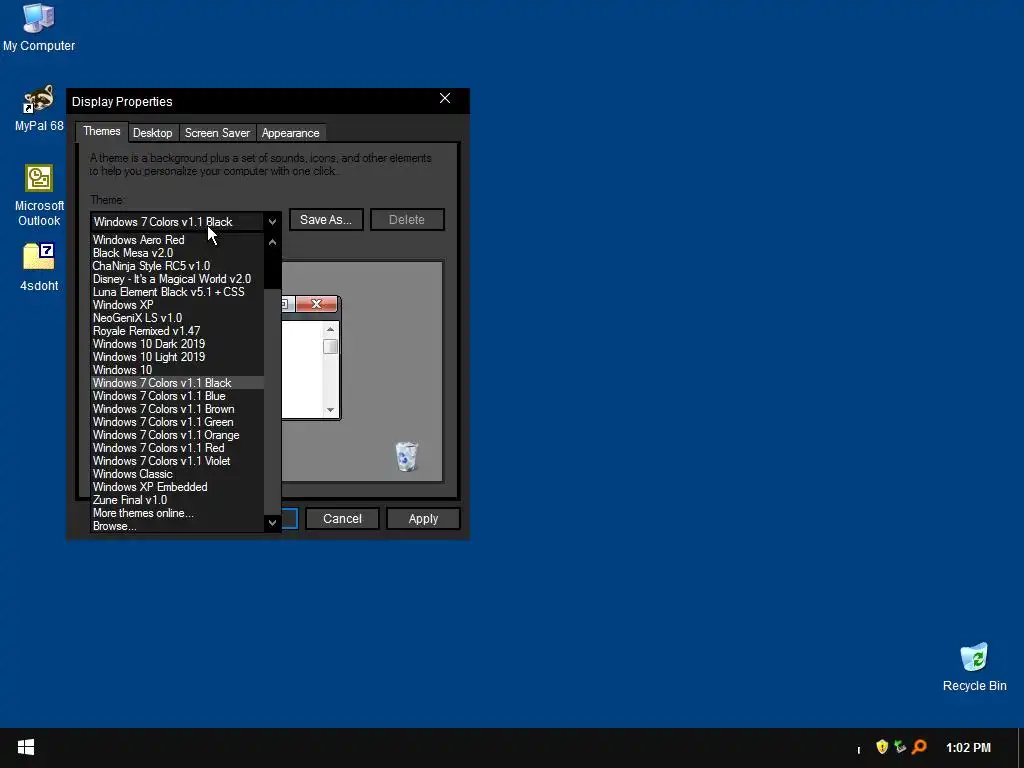Open the My Computer desktop icon
The width and height of the screenshot is (1024, 768).
pos(39,27)
